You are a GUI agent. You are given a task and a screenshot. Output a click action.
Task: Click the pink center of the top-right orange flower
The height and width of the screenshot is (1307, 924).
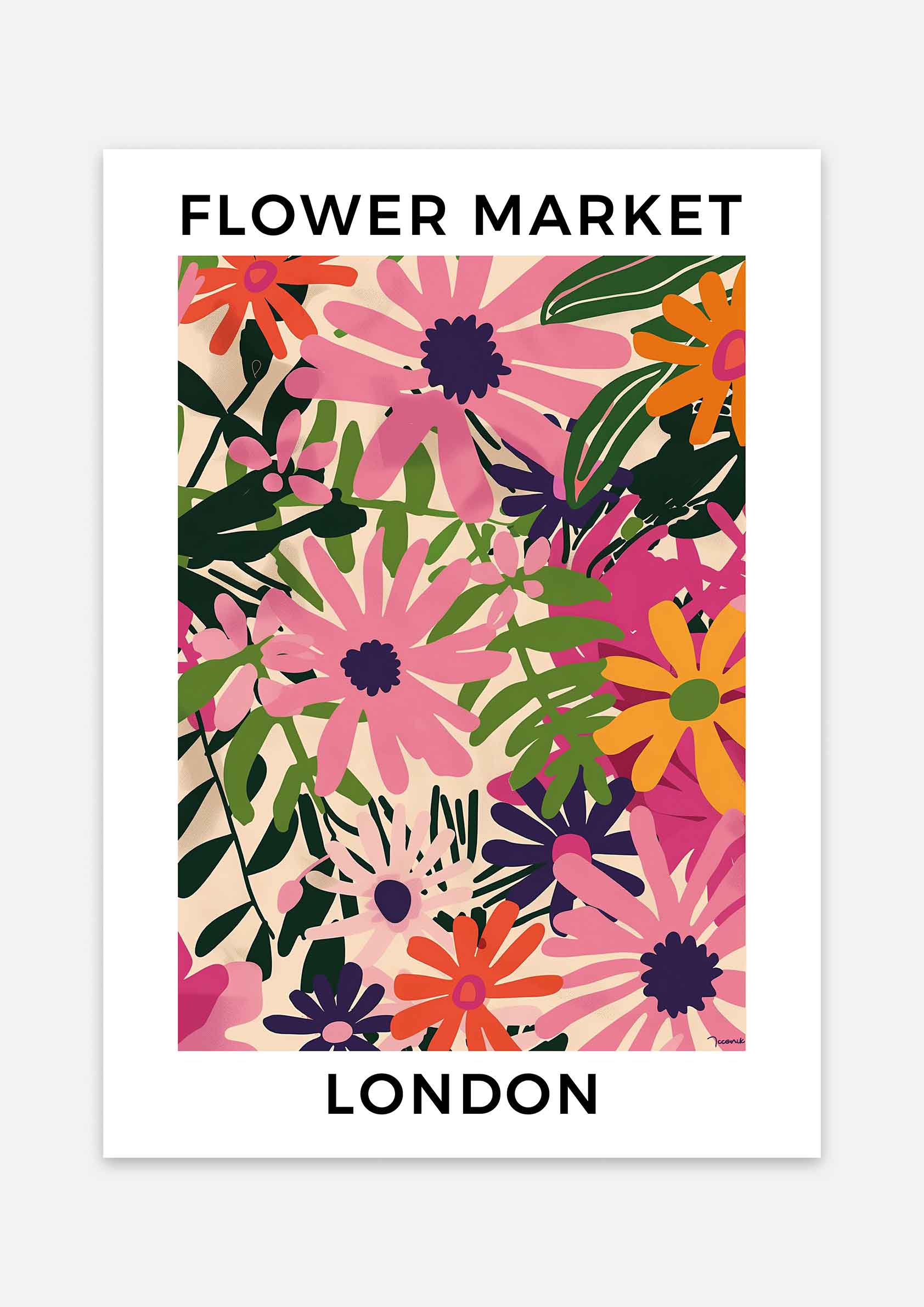(x=730, y=356)
